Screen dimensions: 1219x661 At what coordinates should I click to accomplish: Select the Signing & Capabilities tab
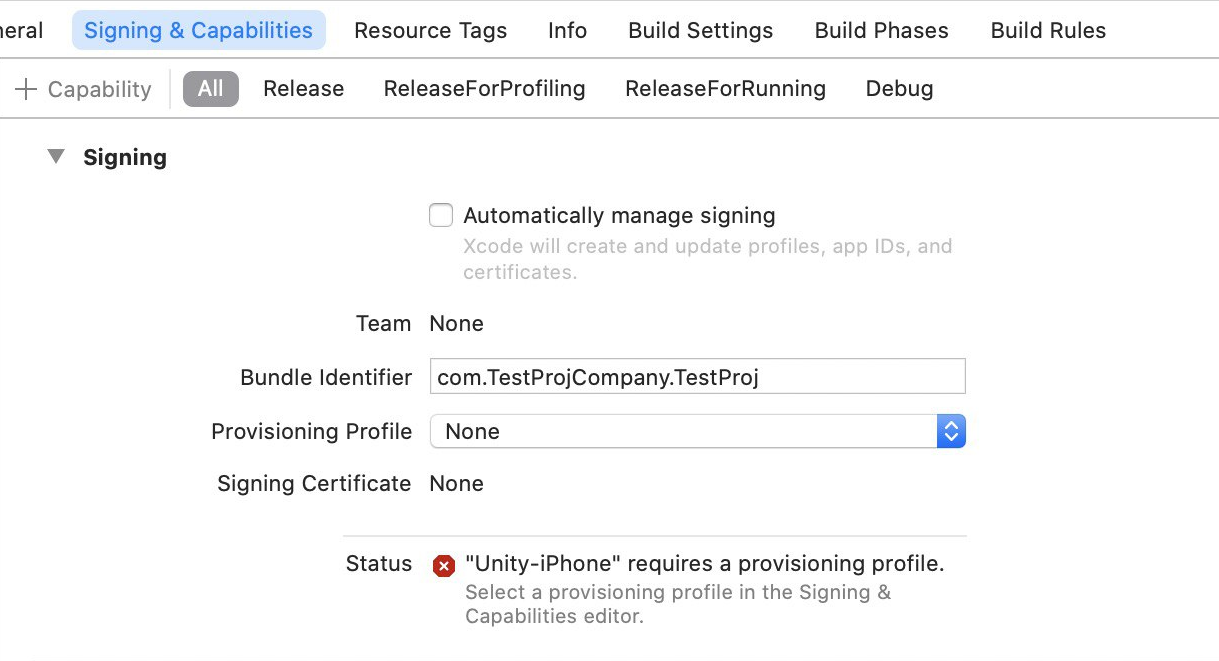point(198,31)
